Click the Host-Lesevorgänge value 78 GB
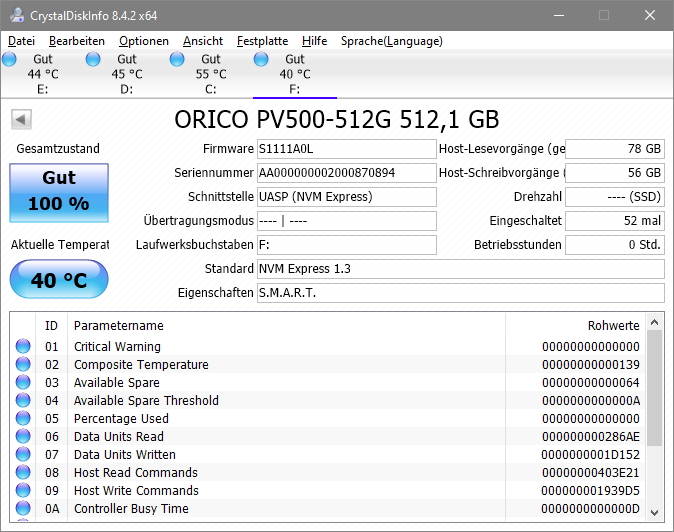This screenshot has width=674, height=532. 615,149
